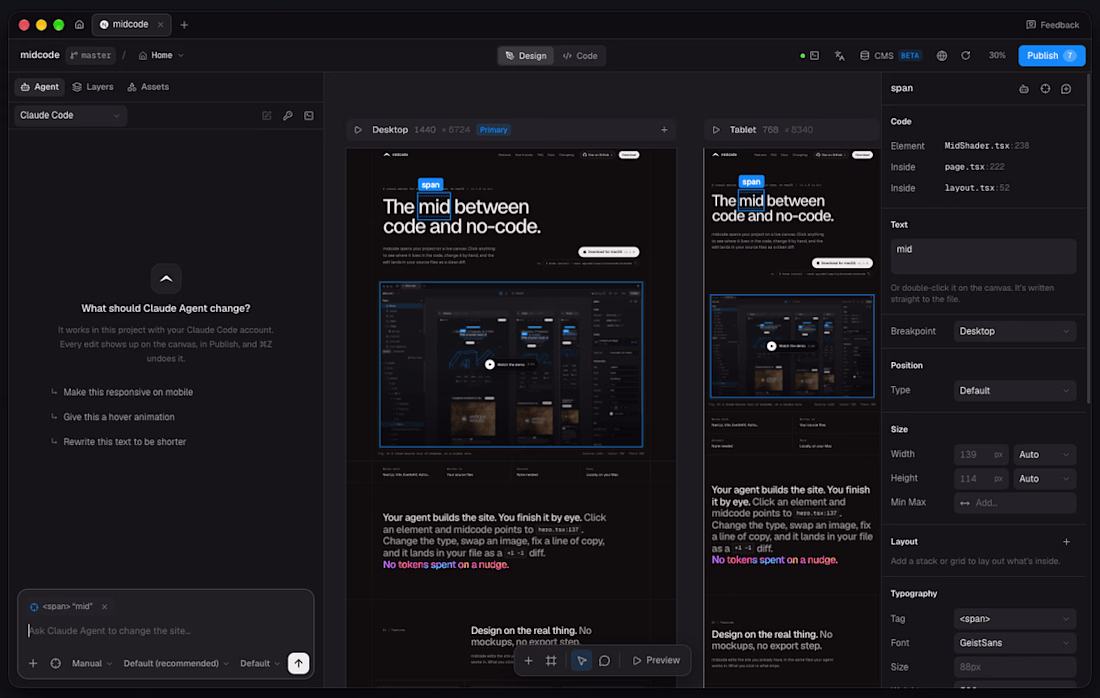1100x698 pixels.
Task: Select the comment tool in the canvas toolbar
Action: pyautogui.click(x=605, y=660)
